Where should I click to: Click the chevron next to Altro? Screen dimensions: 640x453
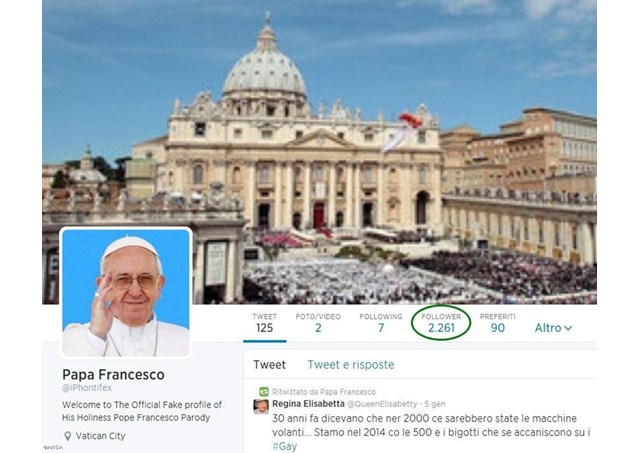coord(568,328)
